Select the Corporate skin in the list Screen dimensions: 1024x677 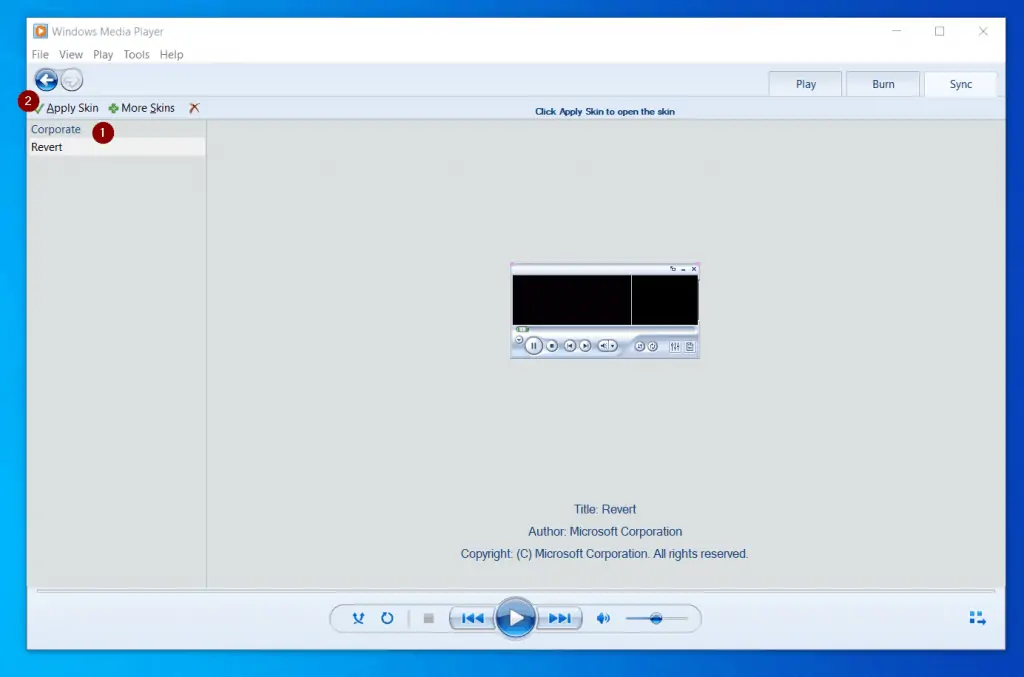pos(56,129)
